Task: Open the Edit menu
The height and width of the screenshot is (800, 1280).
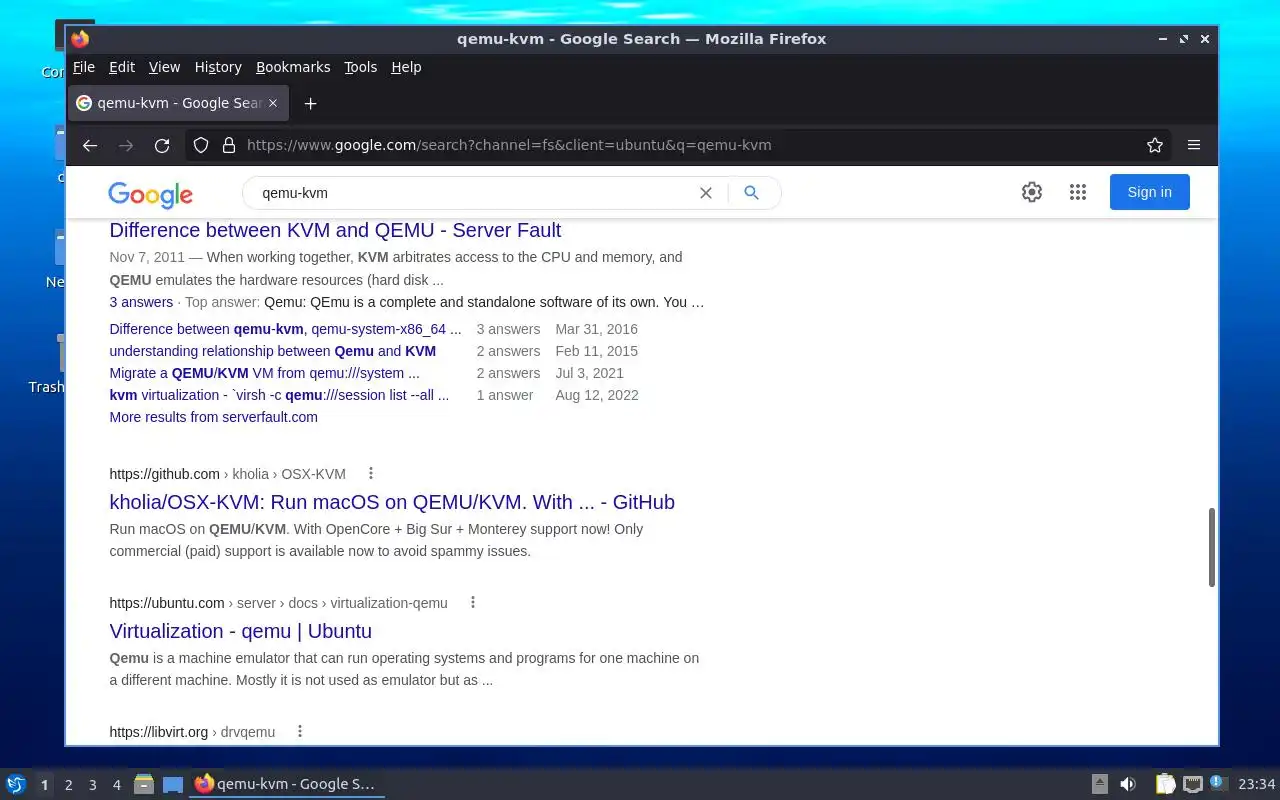Action: coord(122,67)
